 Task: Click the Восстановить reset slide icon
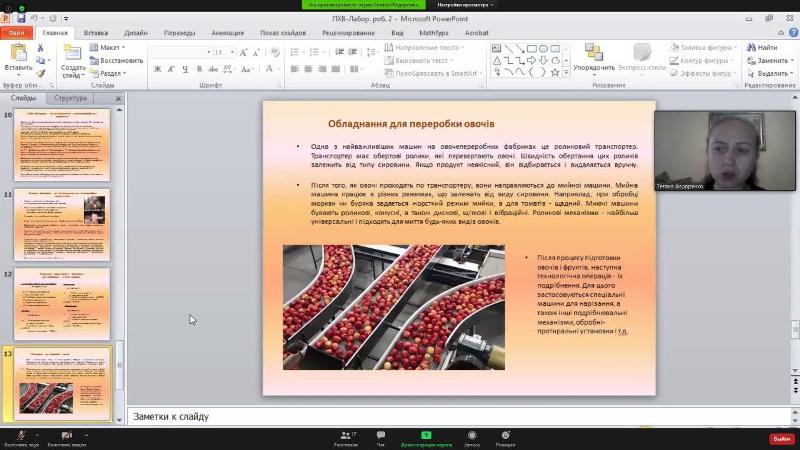[115, 60]
